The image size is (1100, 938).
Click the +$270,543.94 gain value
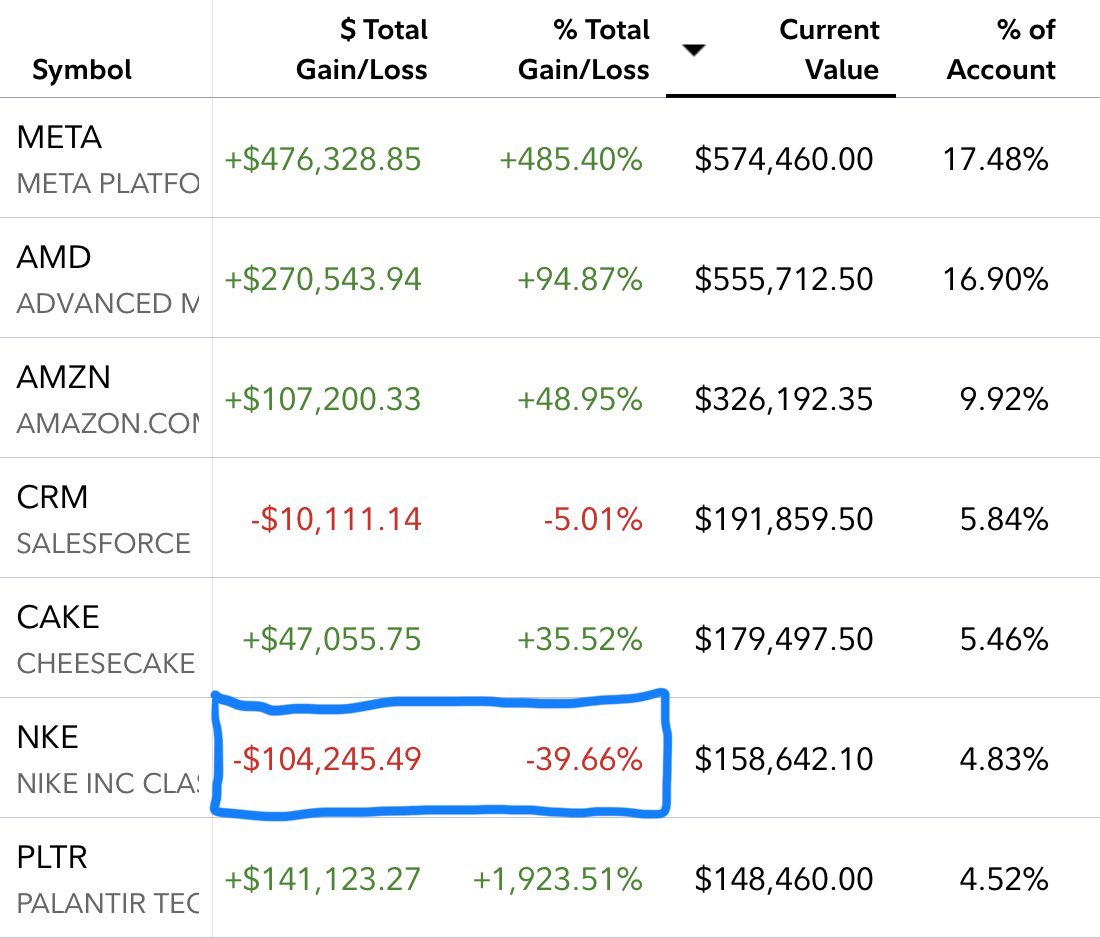(323, 279)
